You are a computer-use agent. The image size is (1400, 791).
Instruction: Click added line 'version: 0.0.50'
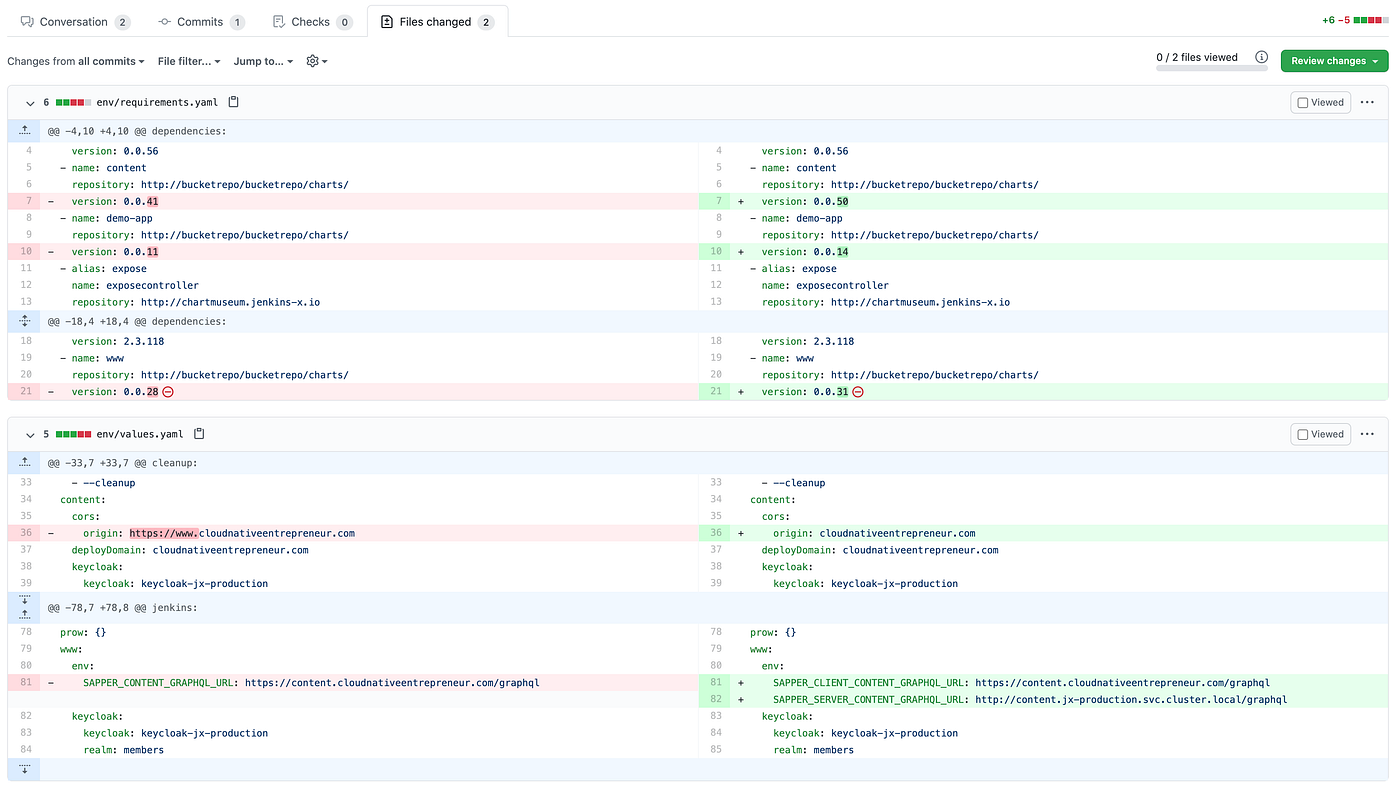point(1043,201)
